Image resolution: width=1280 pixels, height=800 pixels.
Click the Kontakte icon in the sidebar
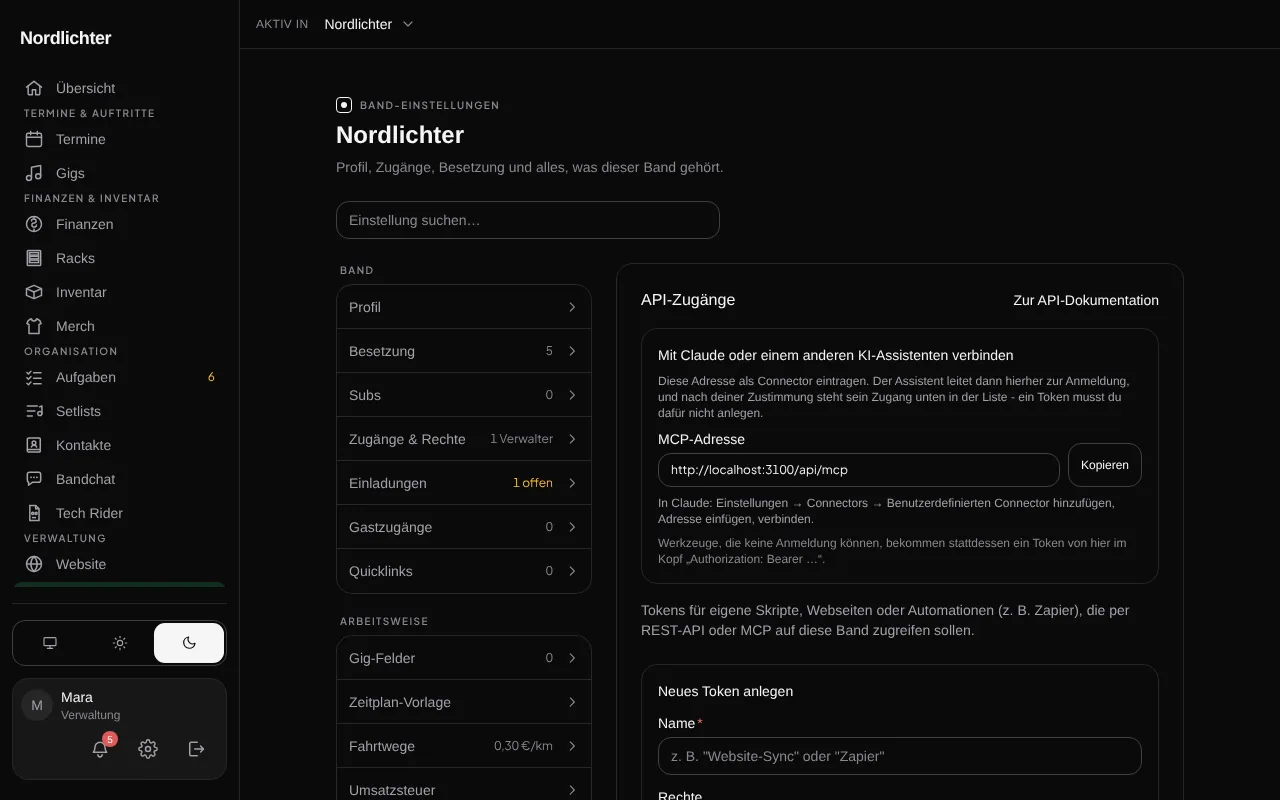34,445
